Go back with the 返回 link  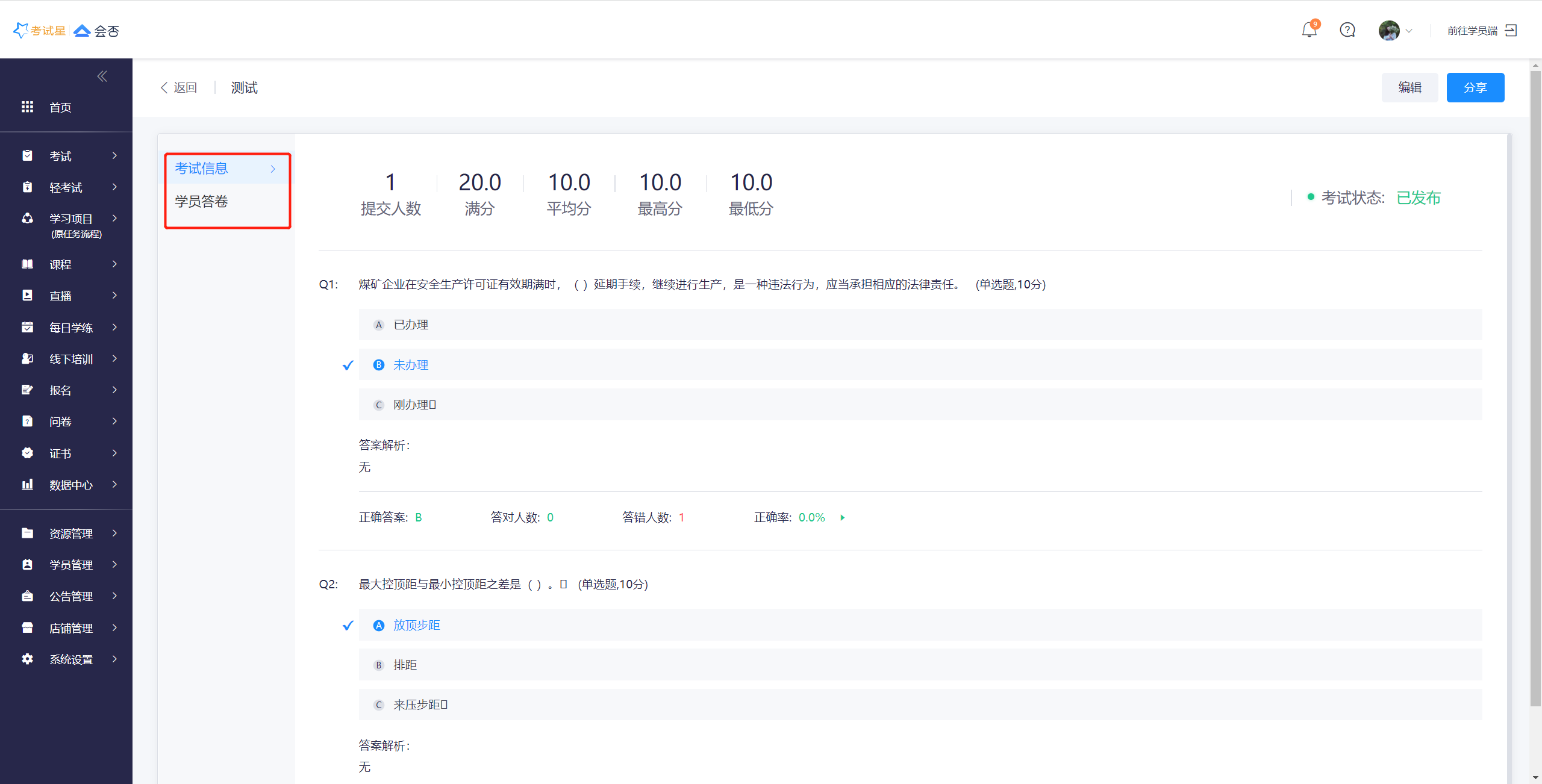[179, 88]
